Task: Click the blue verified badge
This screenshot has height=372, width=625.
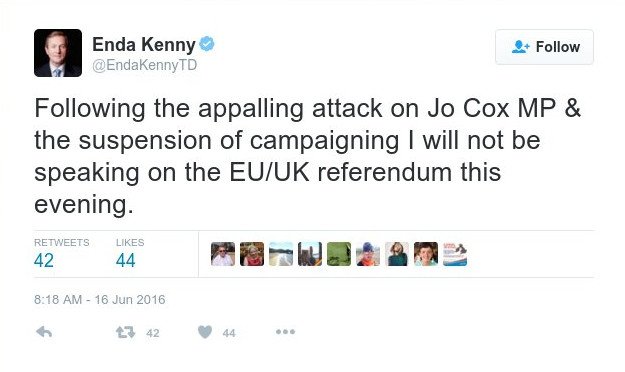Action: pyautogui.click(x=207, y=44)
